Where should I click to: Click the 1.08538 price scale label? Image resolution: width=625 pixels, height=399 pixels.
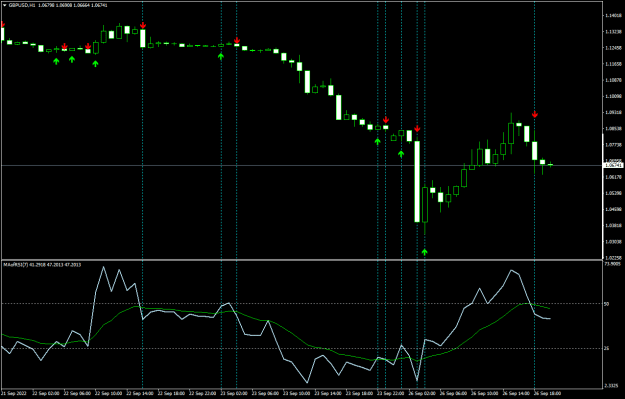click(x=613, y=128)
